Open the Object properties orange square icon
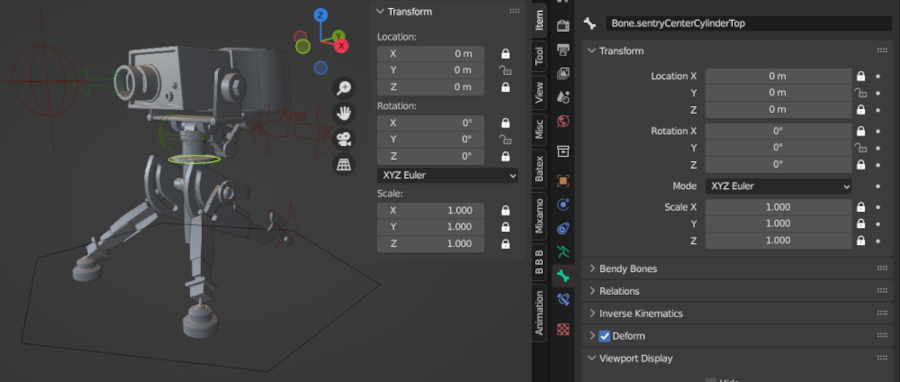This screenshot has width=900, height=382. (x=563, y=181)
